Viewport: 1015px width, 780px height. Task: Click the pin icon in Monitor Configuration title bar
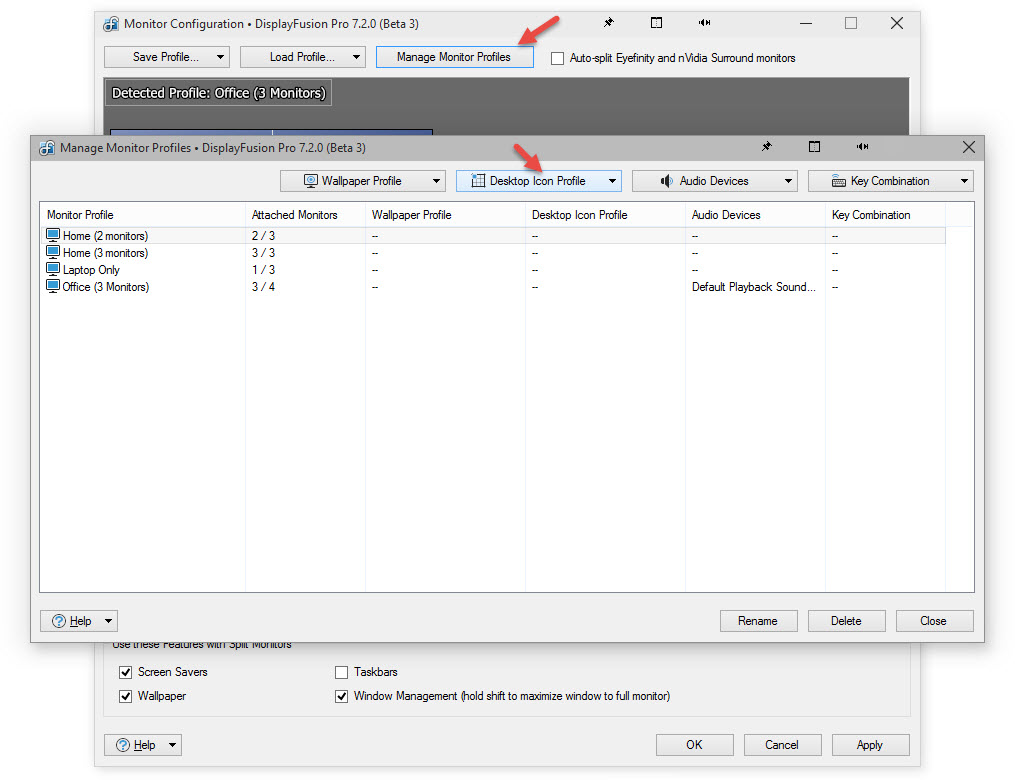tap(608, 23)
